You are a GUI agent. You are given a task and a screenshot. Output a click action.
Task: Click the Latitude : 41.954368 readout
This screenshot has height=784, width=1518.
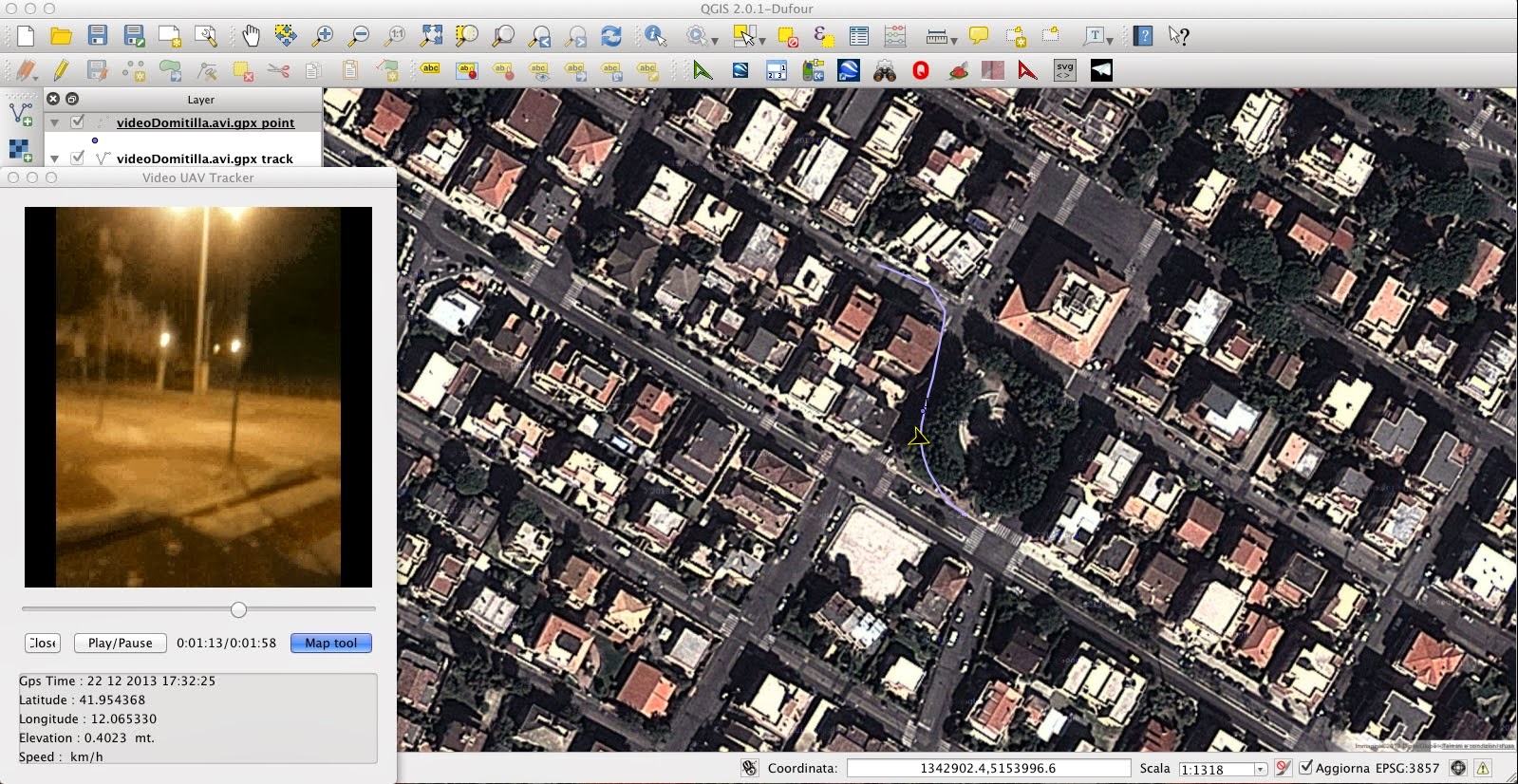pos(82,700)
